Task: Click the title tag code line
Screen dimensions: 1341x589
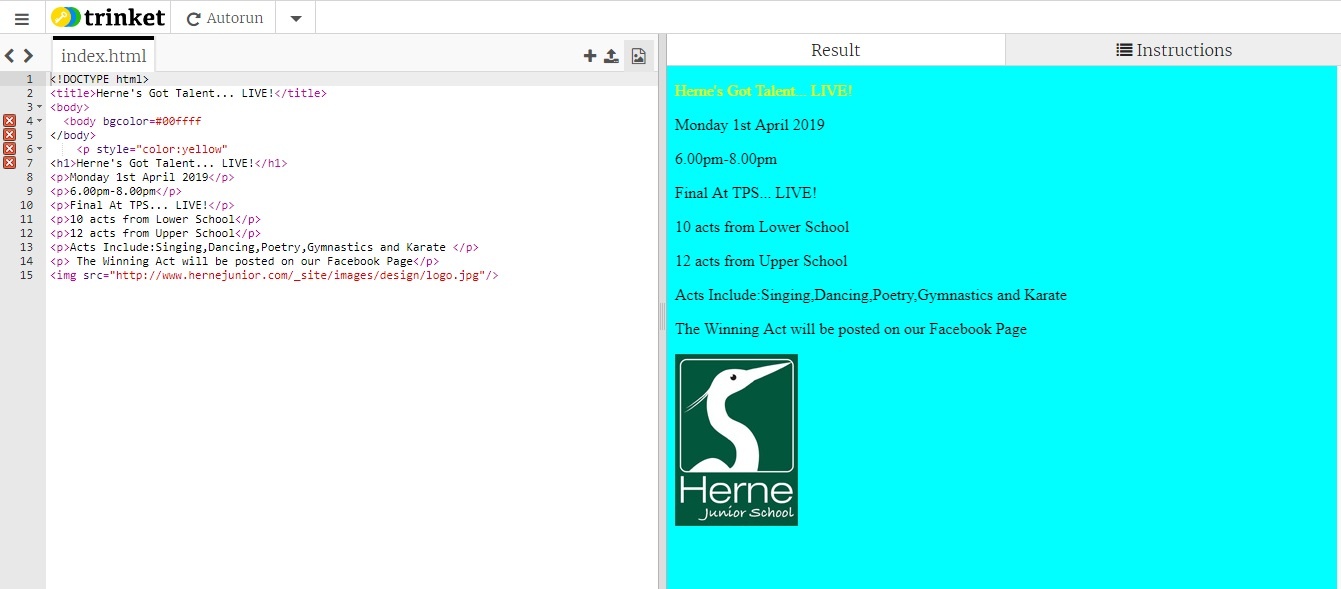Action: (188, 93)
